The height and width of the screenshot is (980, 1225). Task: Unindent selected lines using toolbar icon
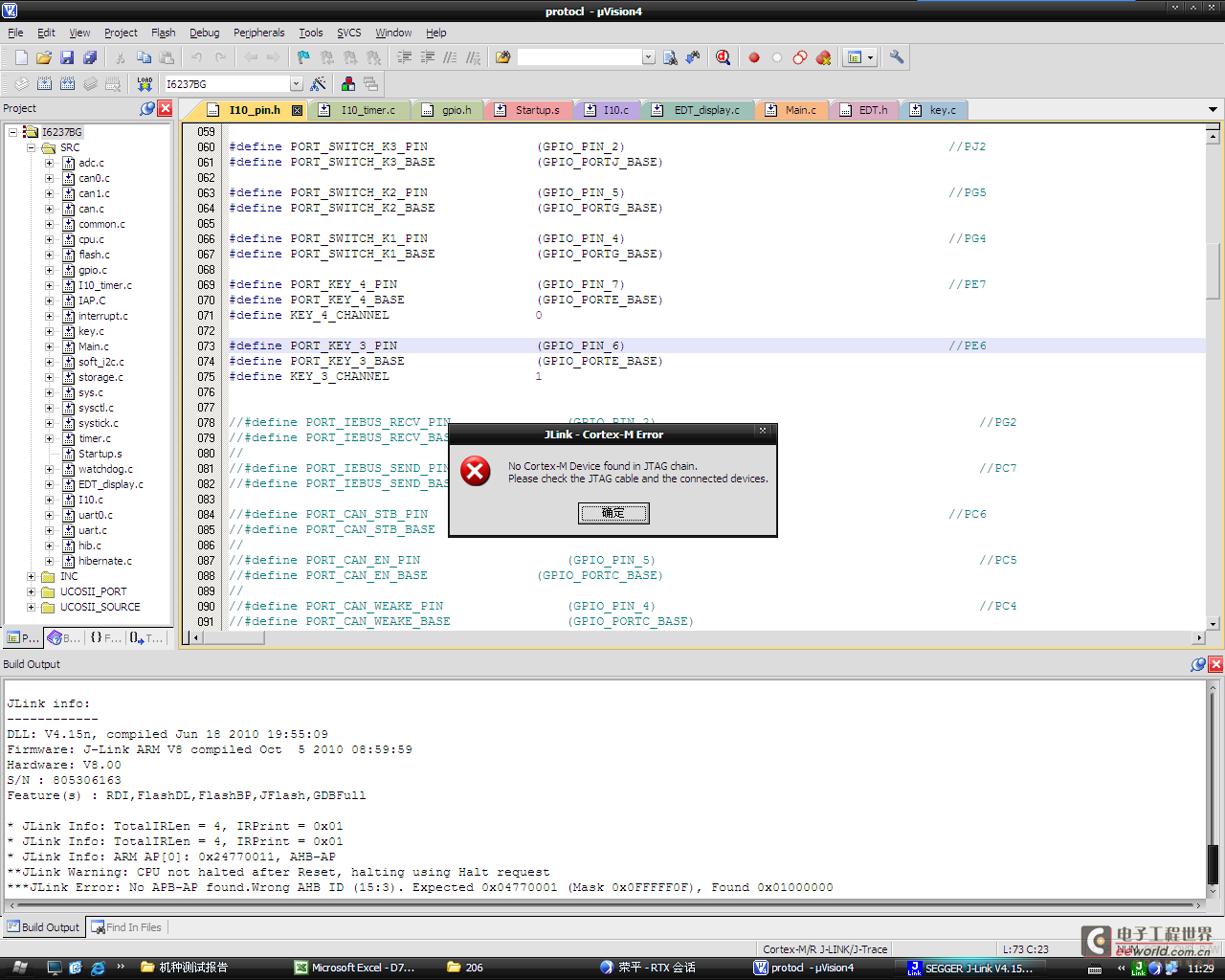[427, 57]
